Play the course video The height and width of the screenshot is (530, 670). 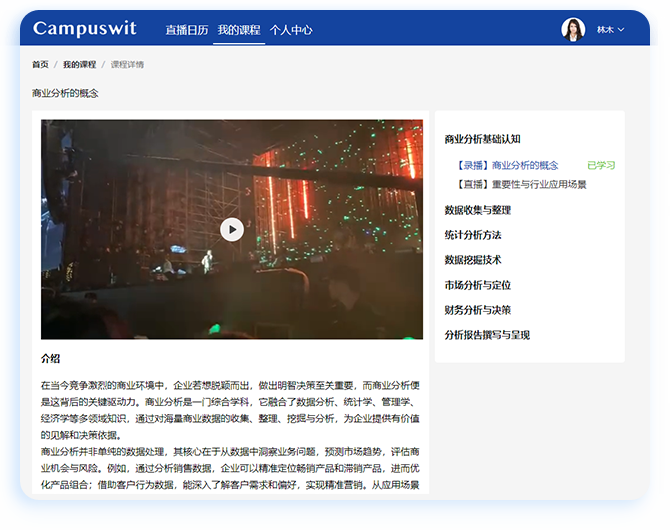coord(232,229)
